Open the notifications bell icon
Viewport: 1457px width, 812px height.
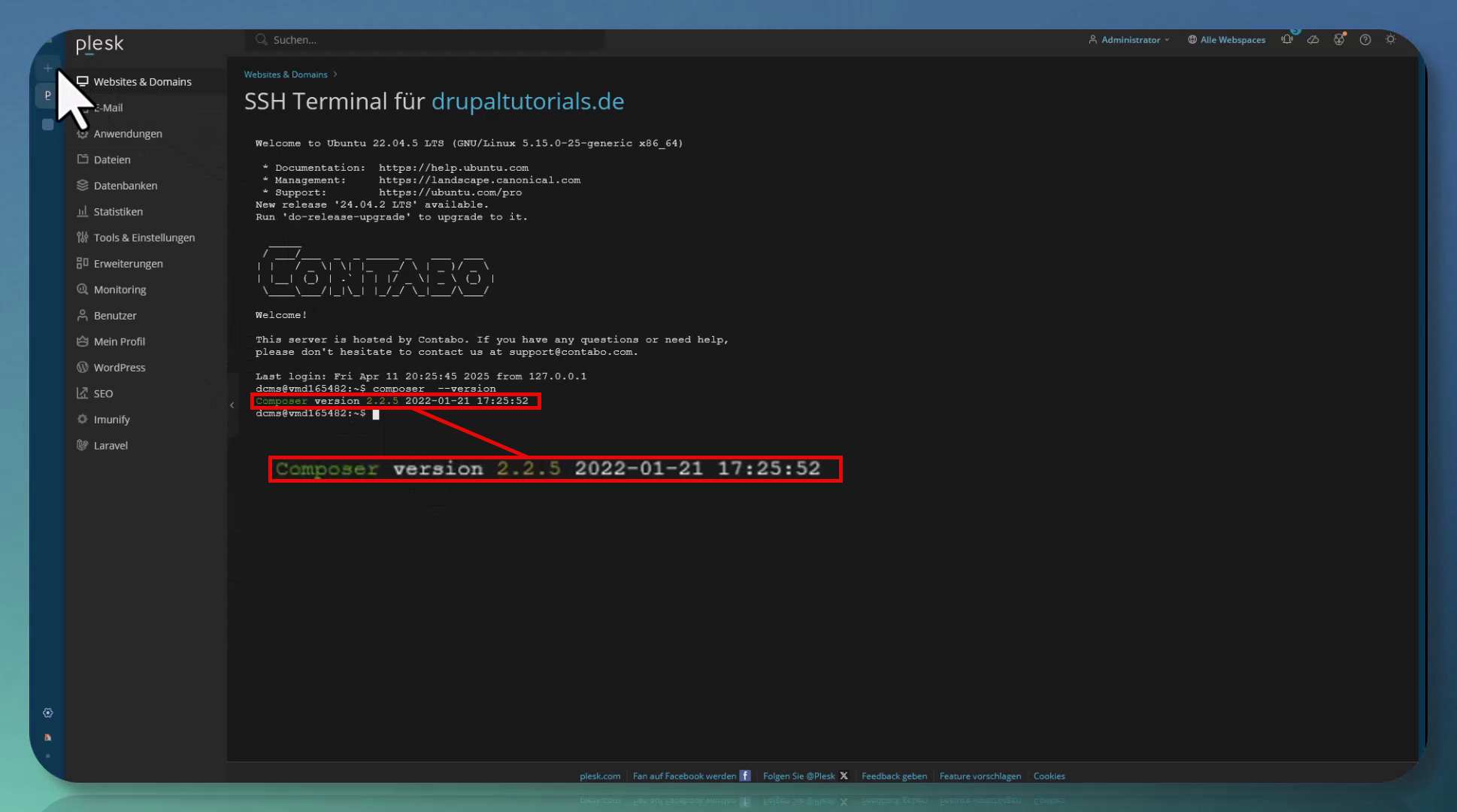pos(1287,40)
